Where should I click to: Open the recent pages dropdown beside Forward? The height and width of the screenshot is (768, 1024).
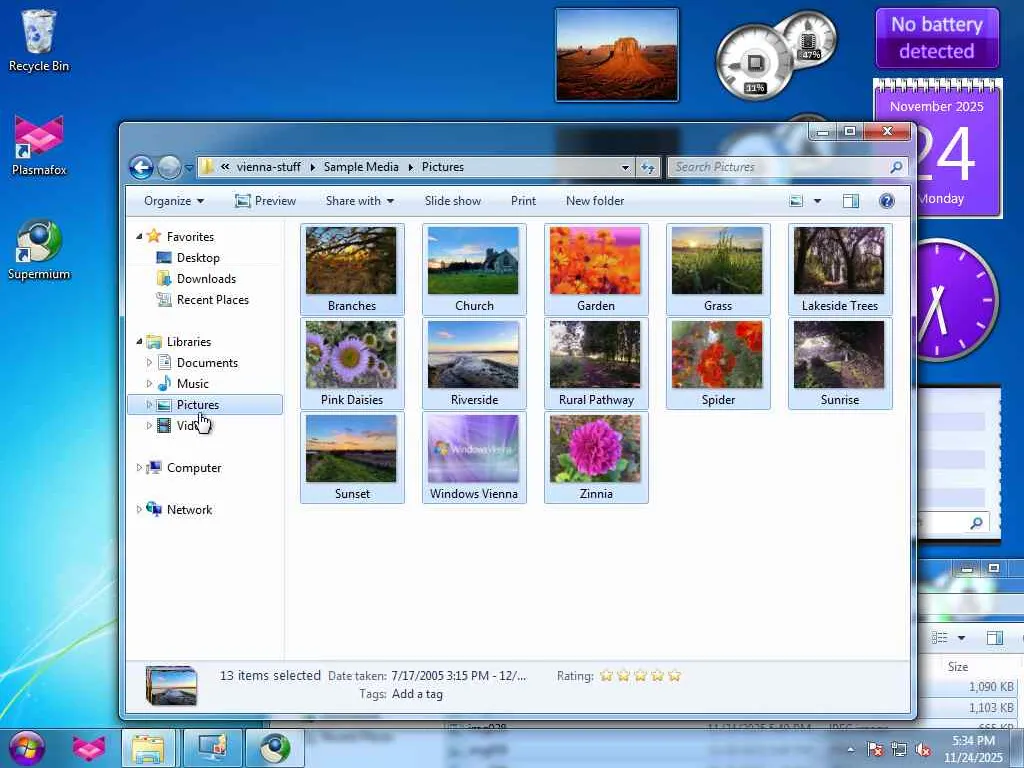pos(189,168)
